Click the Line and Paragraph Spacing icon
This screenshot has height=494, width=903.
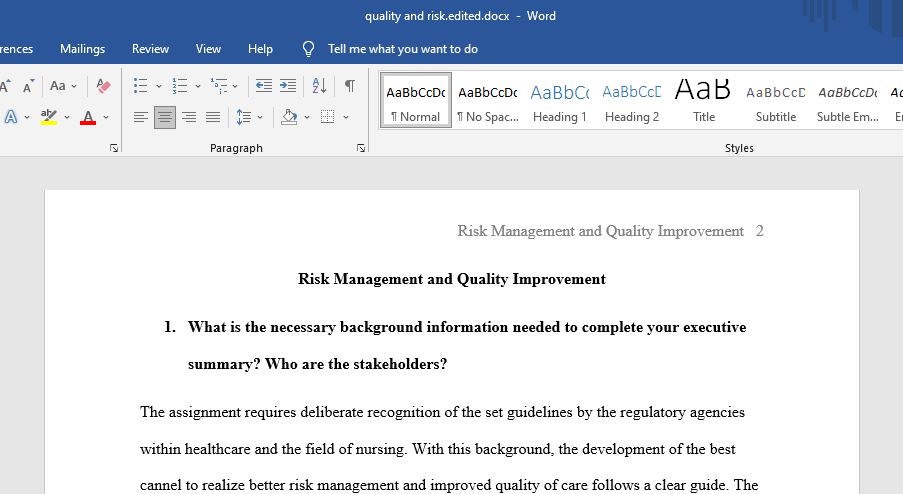point(244,117)
